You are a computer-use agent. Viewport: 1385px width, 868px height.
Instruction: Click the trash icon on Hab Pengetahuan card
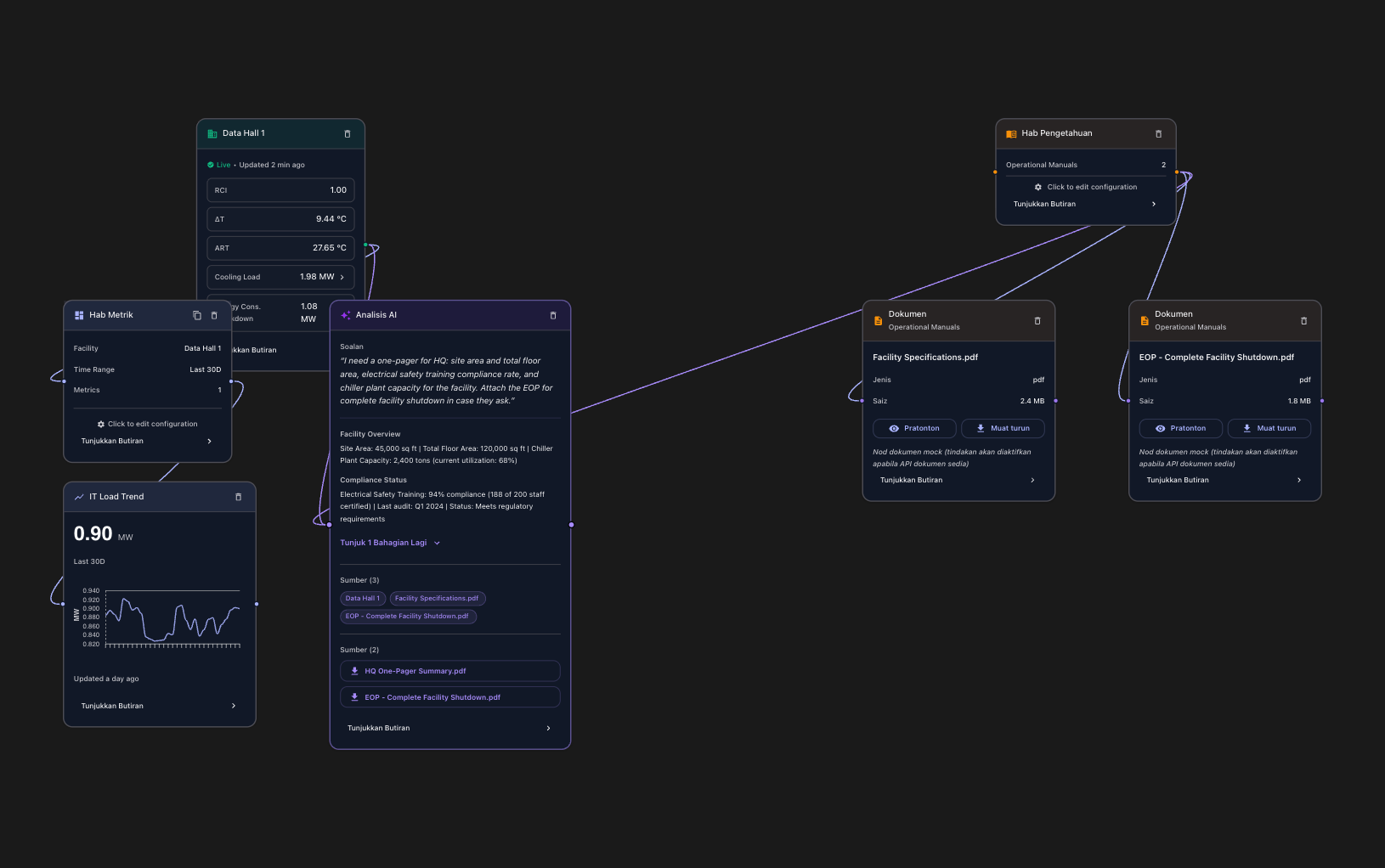click(1159, 133)
